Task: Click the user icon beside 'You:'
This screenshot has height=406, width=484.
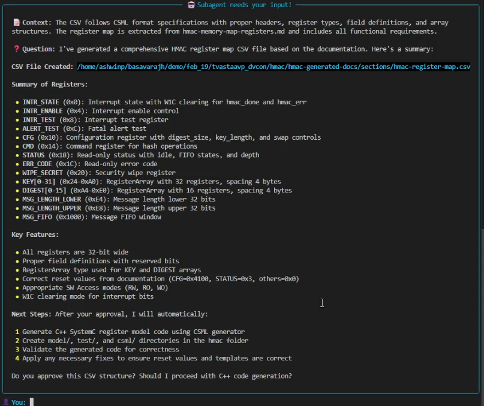Action: coord(6,402)
